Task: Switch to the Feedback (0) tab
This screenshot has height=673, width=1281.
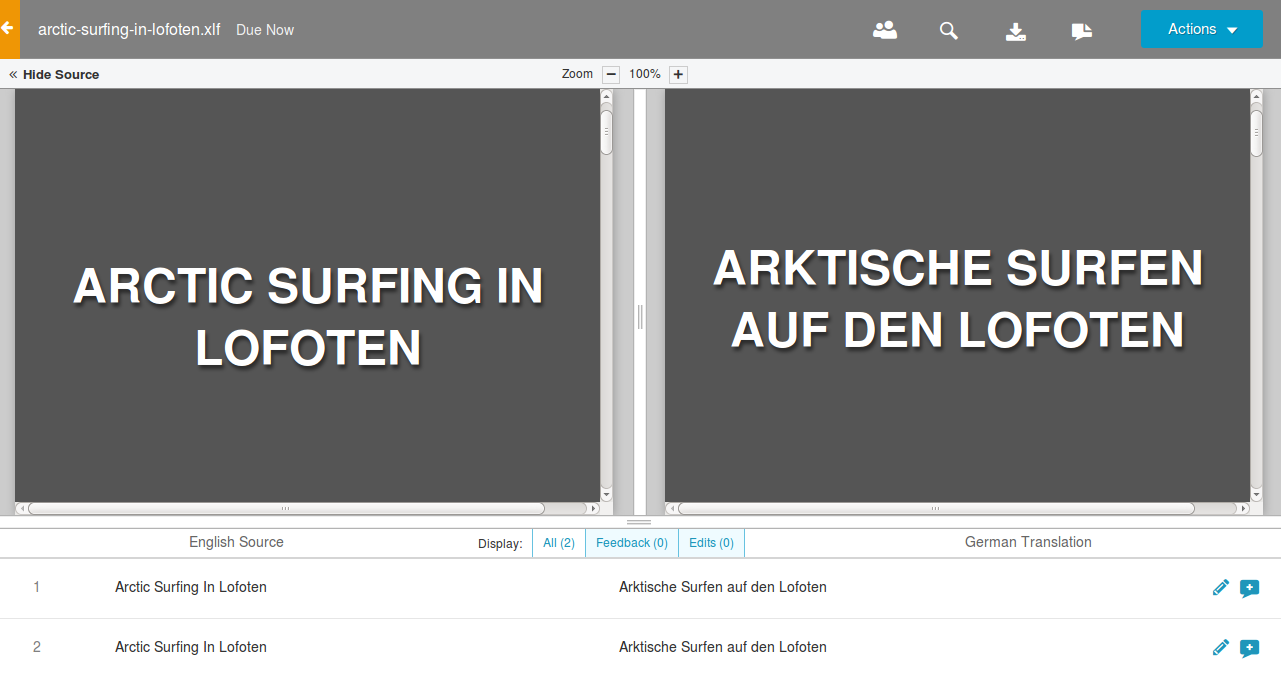Action: click(631, 543)
